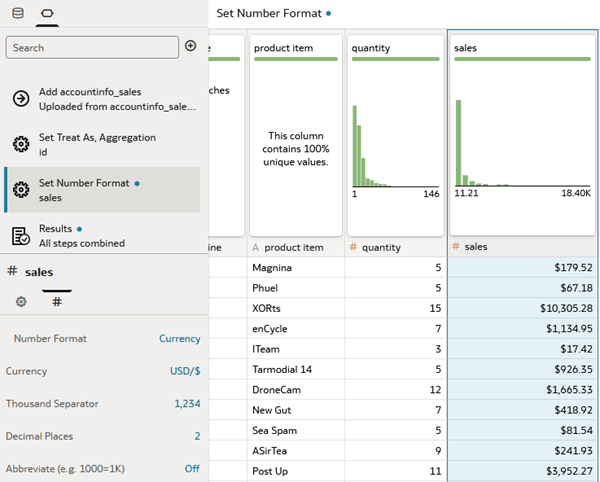Screen dimensions: 600x482
Task: Select the Set Treat As, Aggregation step
Action: click(97, 144)
